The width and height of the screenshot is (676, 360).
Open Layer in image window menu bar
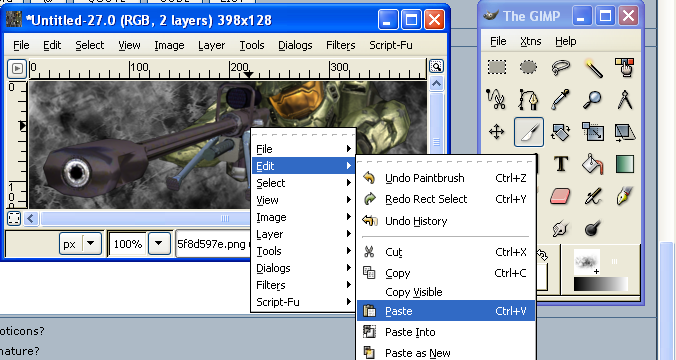tap(211, 45)
